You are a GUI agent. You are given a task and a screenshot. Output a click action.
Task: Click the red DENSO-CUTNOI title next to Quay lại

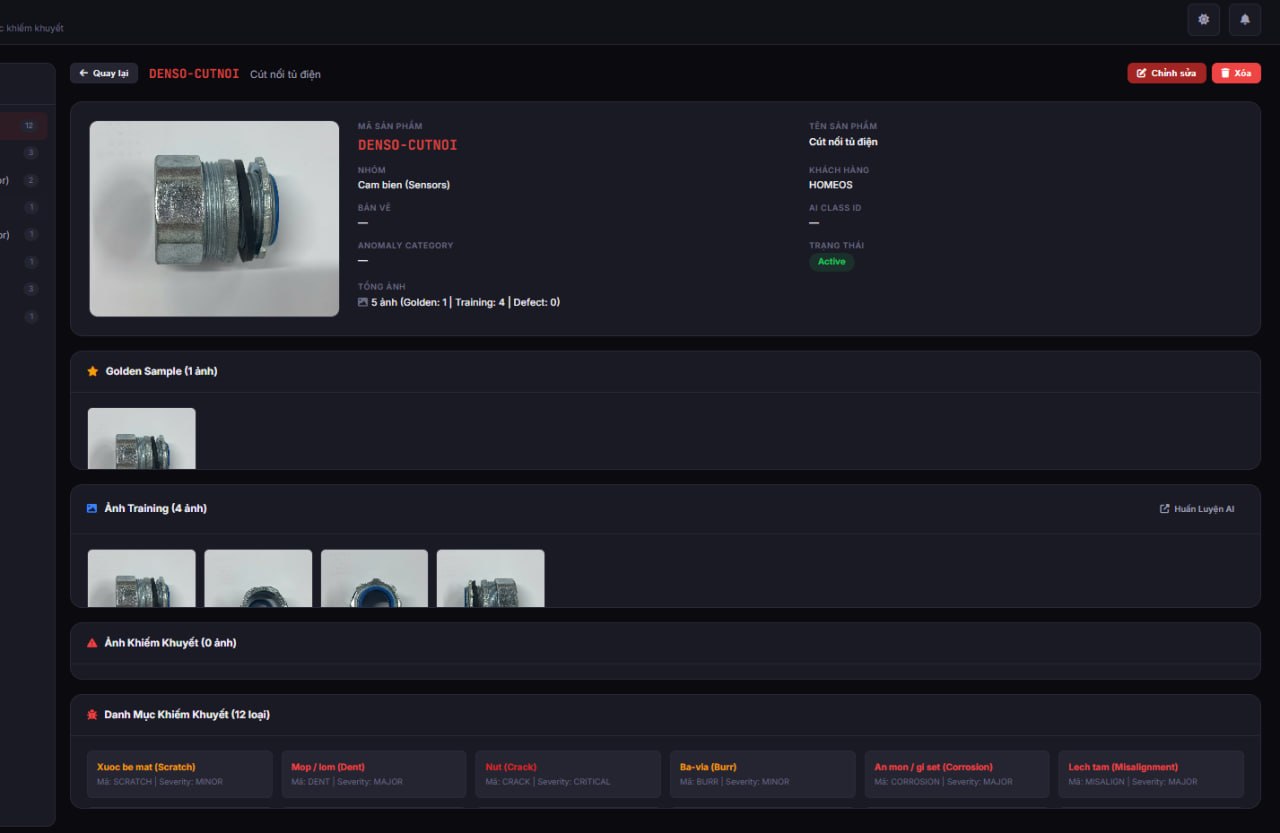coord(194,74)
